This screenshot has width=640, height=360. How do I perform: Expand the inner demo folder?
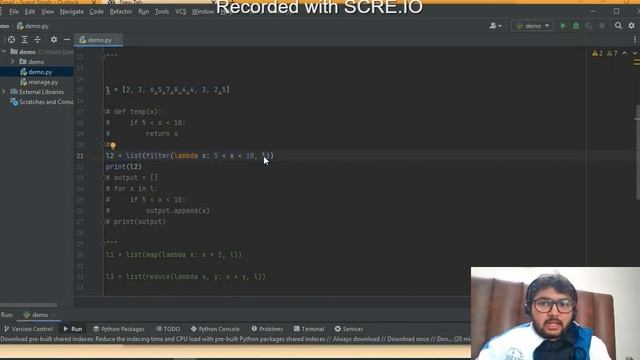(x=13, y=62)
